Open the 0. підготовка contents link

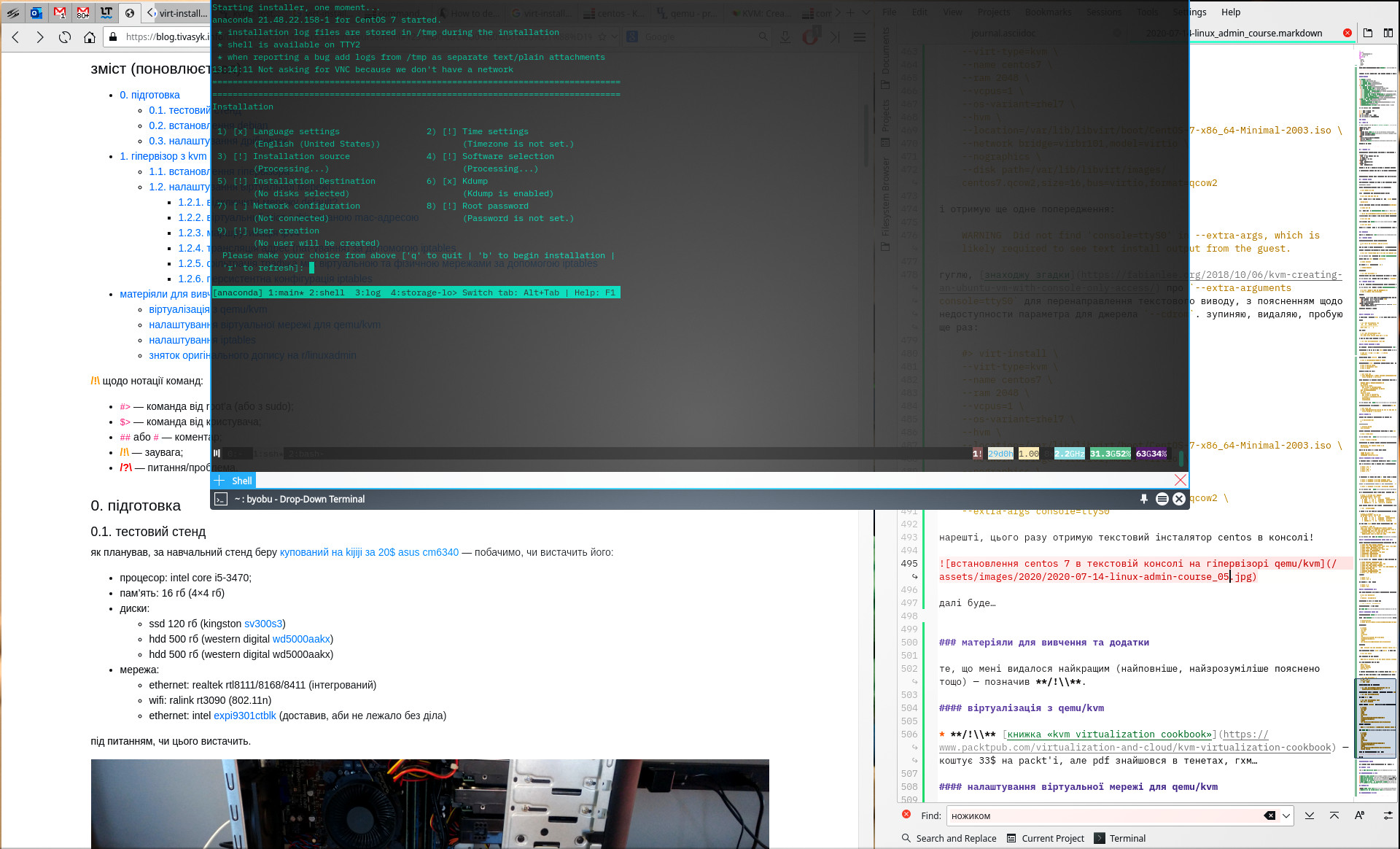point(149,95)
